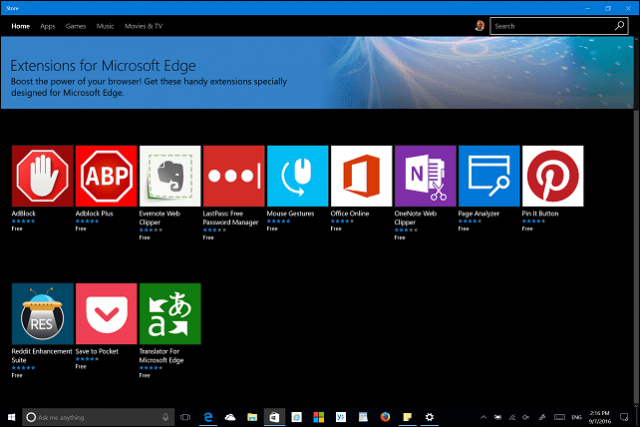The height and width of the screenshot is (427, 640).
Task: Switch to the Games tab
Action: point(76,26)
